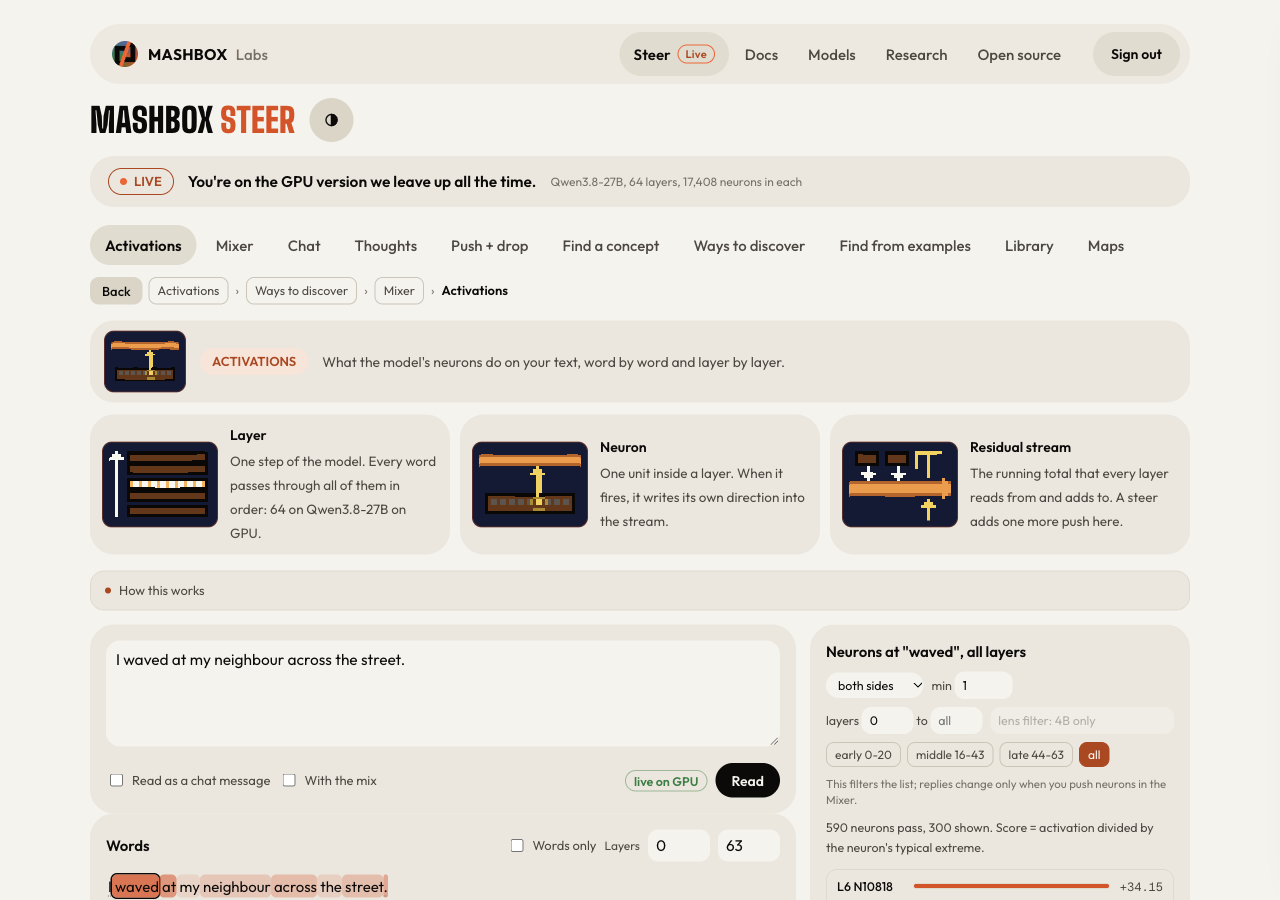Go to the Thoughts tab

385,245
